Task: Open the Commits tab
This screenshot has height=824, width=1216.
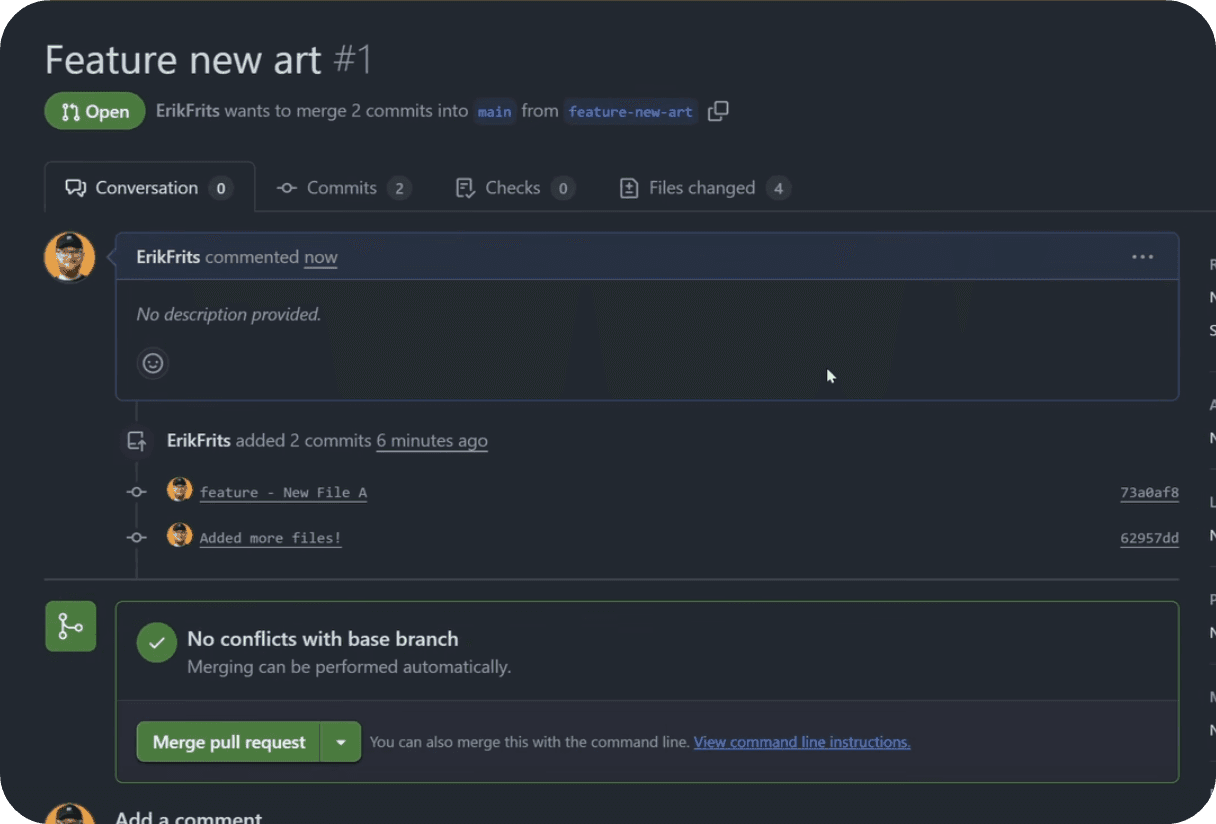Action: tap(344, 188)
